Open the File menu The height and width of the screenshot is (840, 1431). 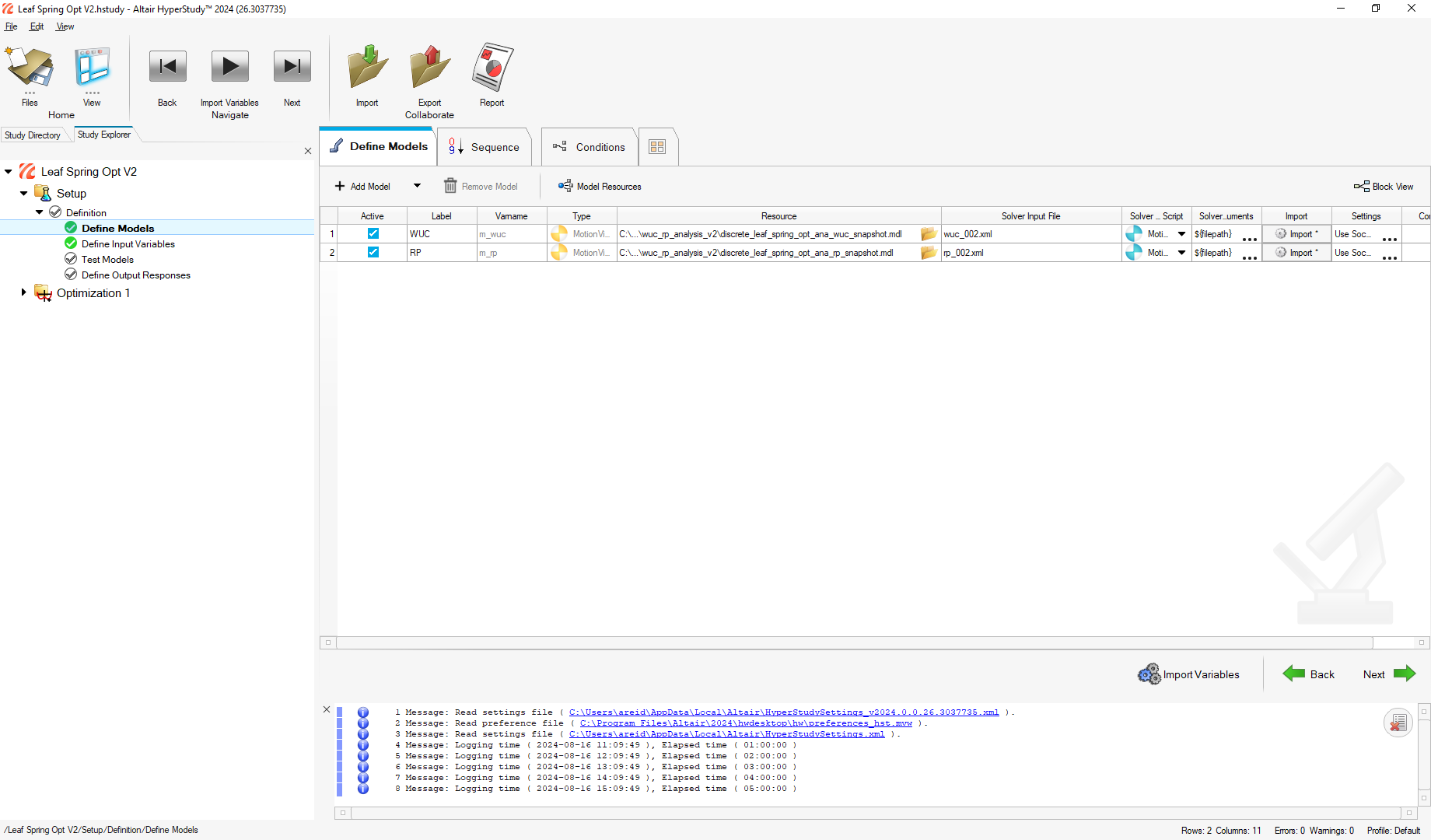pyautogui.click(x=11, y=26)
